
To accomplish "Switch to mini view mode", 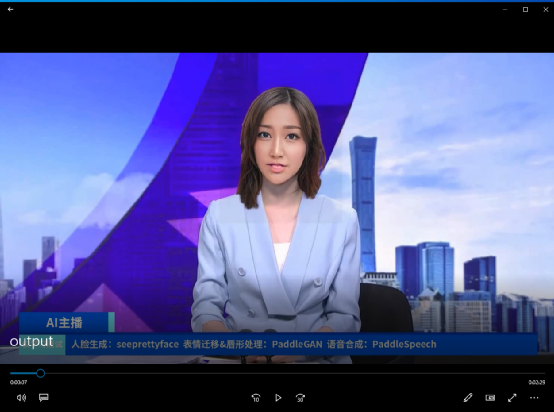I will click(490, 398).
